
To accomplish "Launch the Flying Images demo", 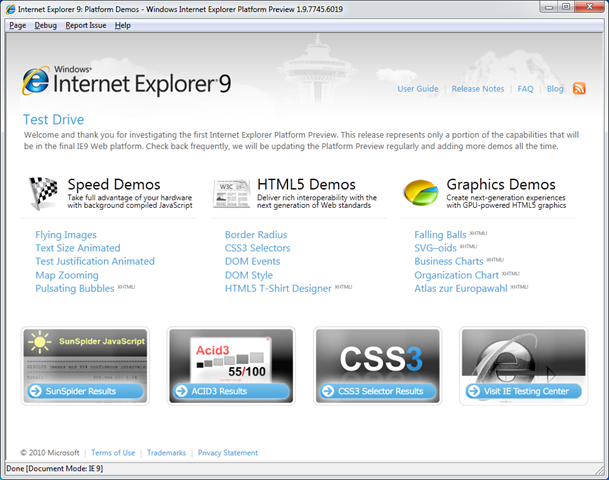I will click(66, 235).
